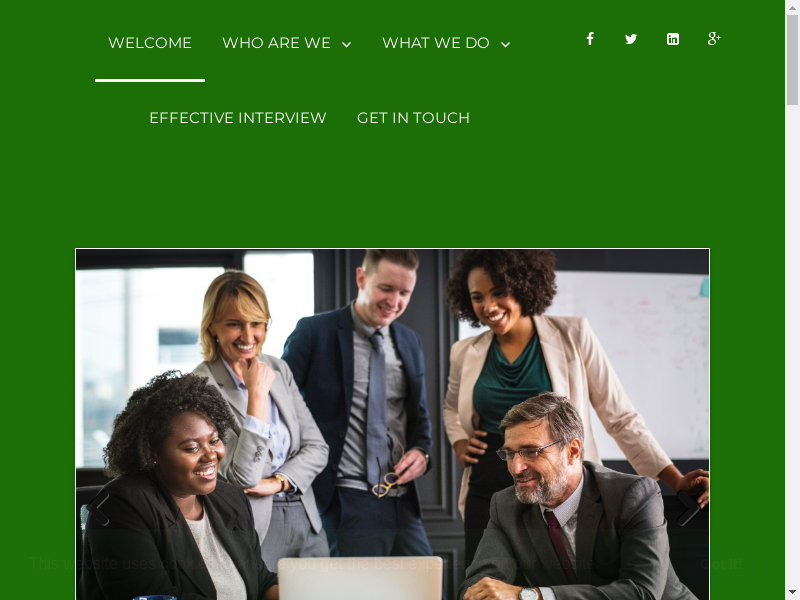Expand the chevron beside WHO ARE WE
Screen dimensions: 800x600
click(346, 44)
